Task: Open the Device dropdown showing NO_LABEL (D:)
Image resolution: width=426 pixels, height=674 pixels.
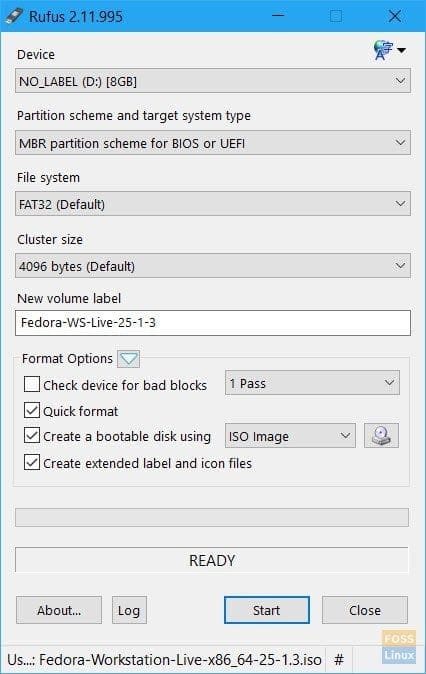Action: coord(213,81)
